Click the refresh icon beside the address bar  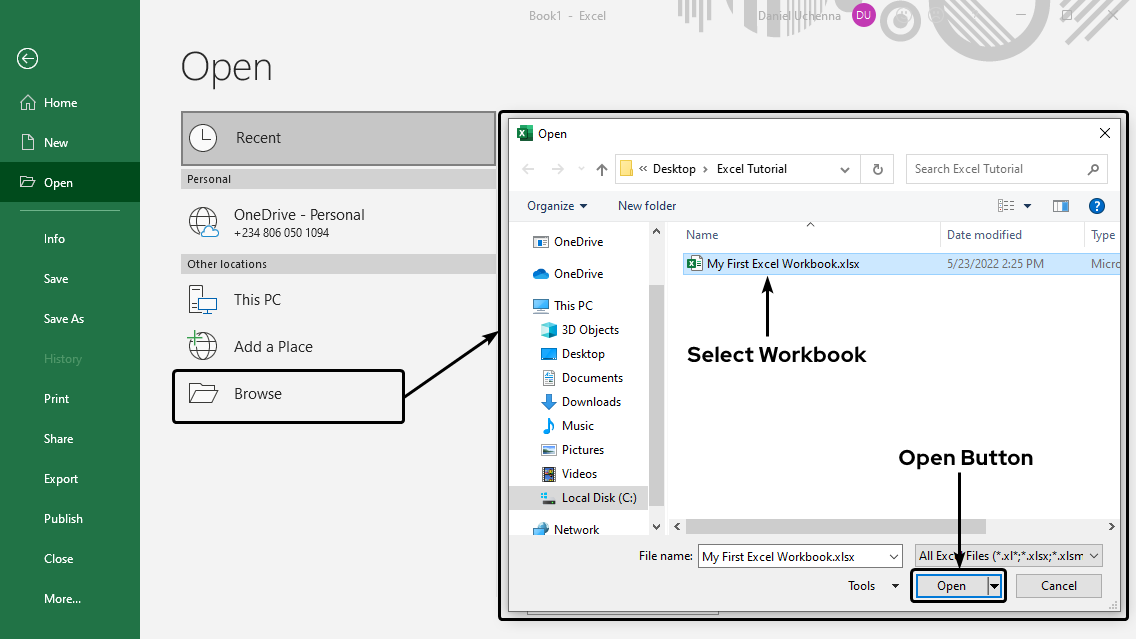(877, 169)
